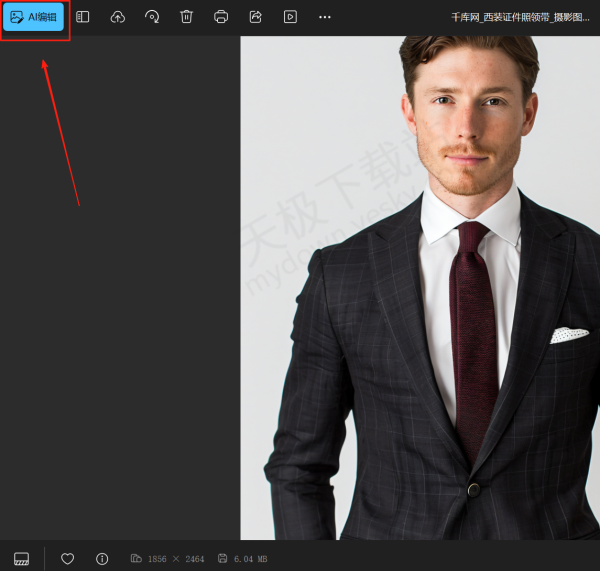Click the file name title 千库网_西装证件照
Viewport: 600px width, 571px height.
click(520, 17)
